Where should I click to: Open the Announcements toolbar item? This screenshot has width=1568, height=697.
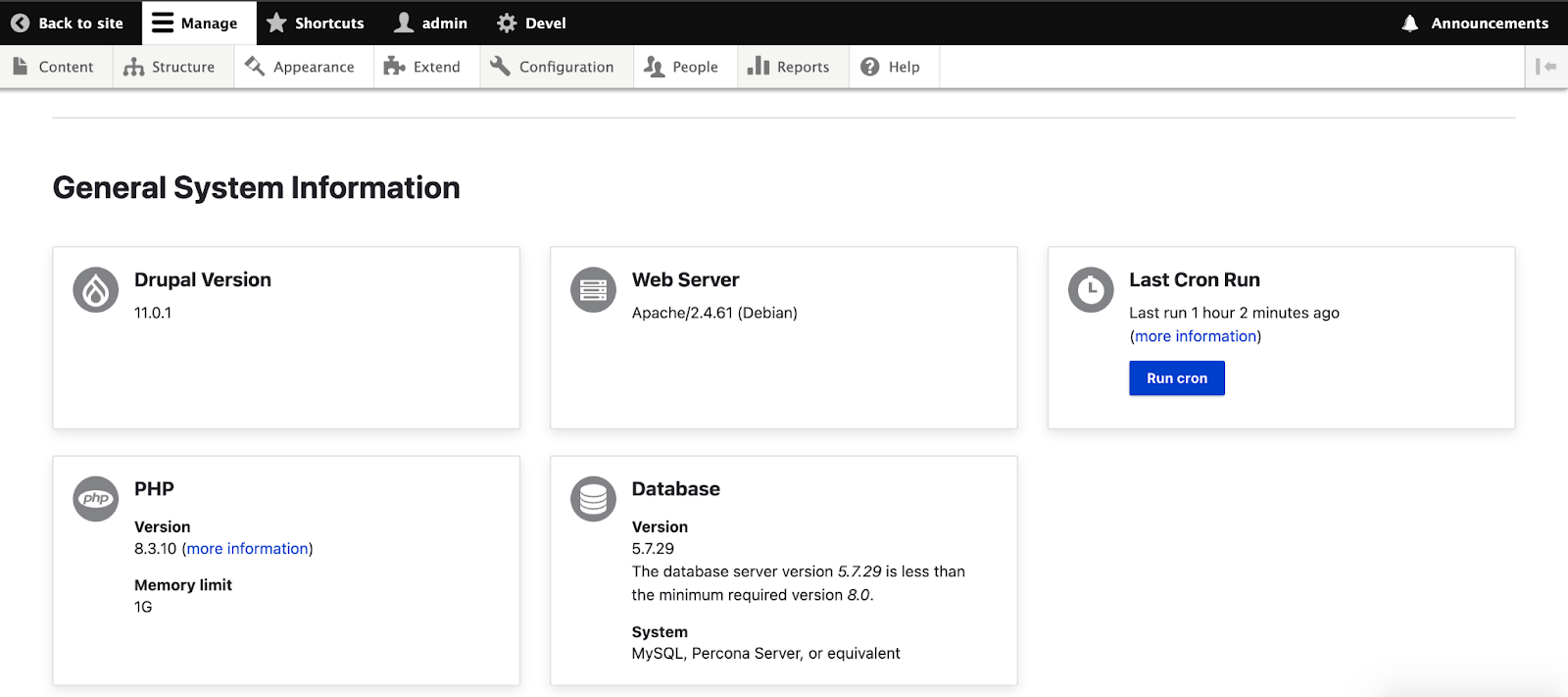(1475, 23)
